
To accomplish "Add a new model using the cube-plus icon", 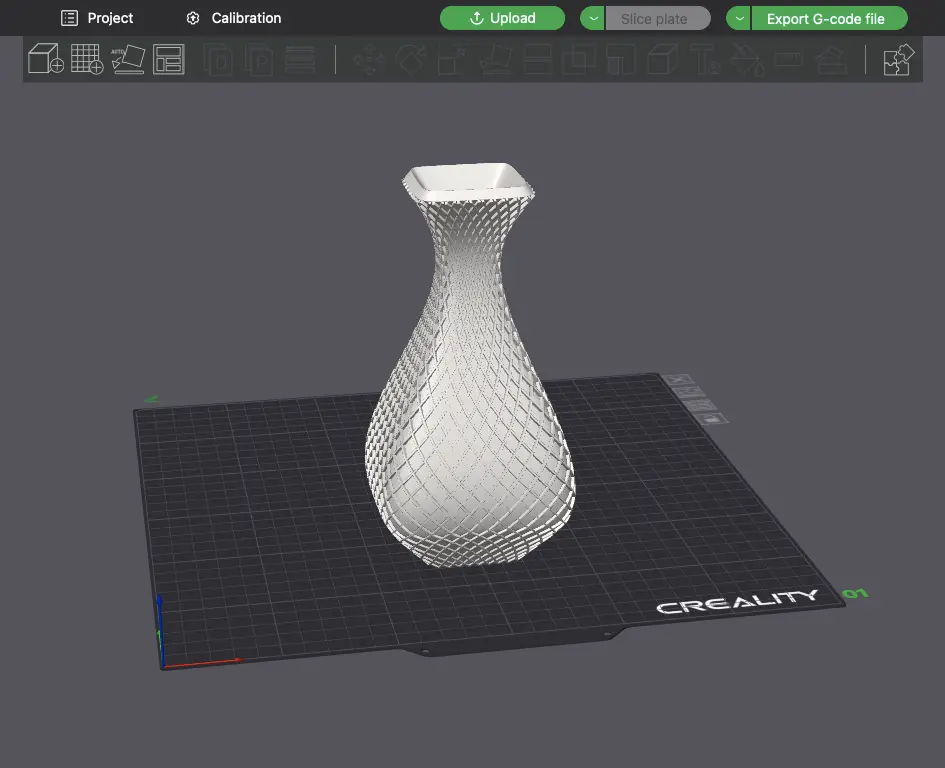I will [x=46, y=60].
